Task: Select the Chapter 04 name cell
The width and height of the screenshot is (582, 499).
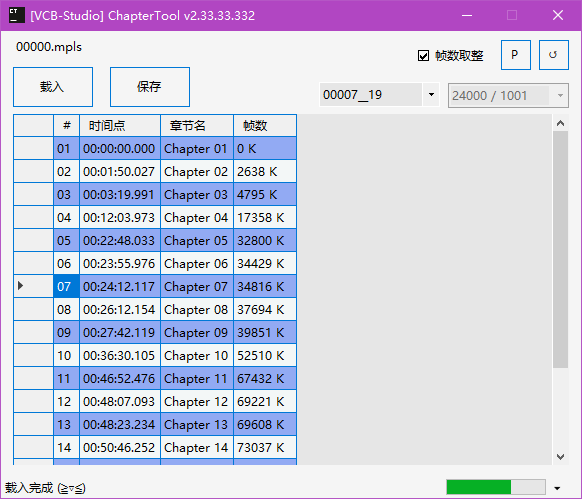Action: coord(197,218)
